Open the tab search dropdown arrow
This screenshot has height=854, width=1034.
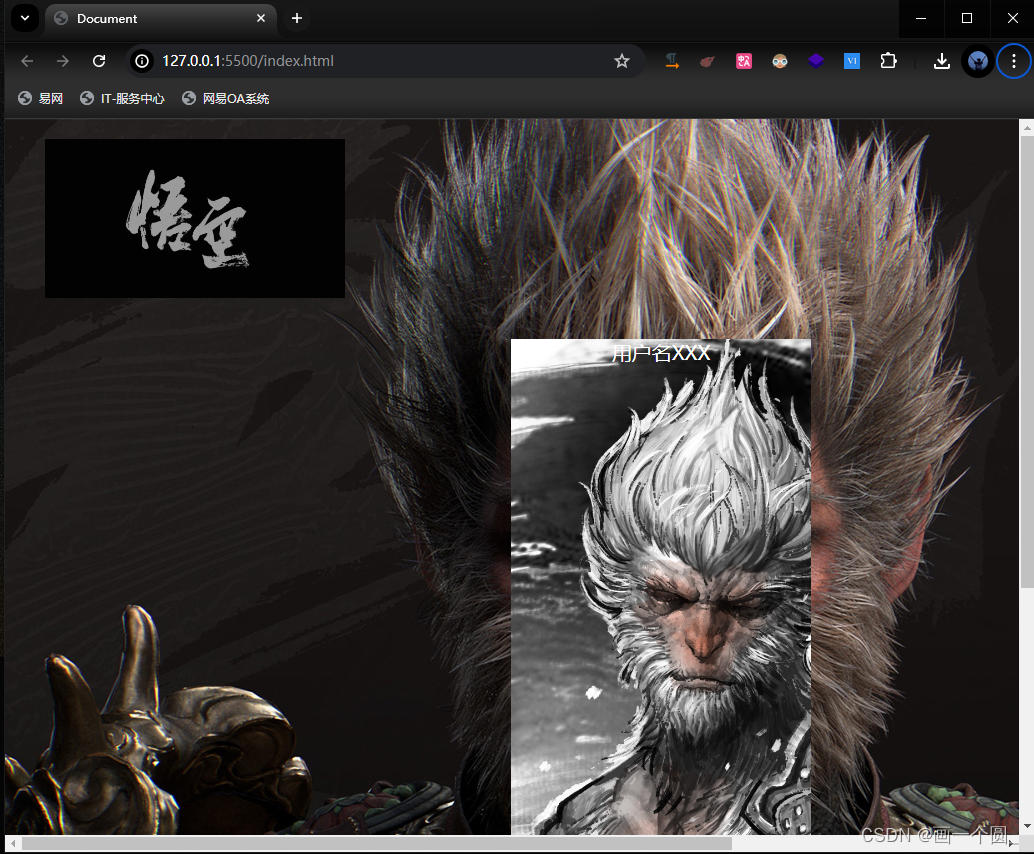[x=25, y=18]
